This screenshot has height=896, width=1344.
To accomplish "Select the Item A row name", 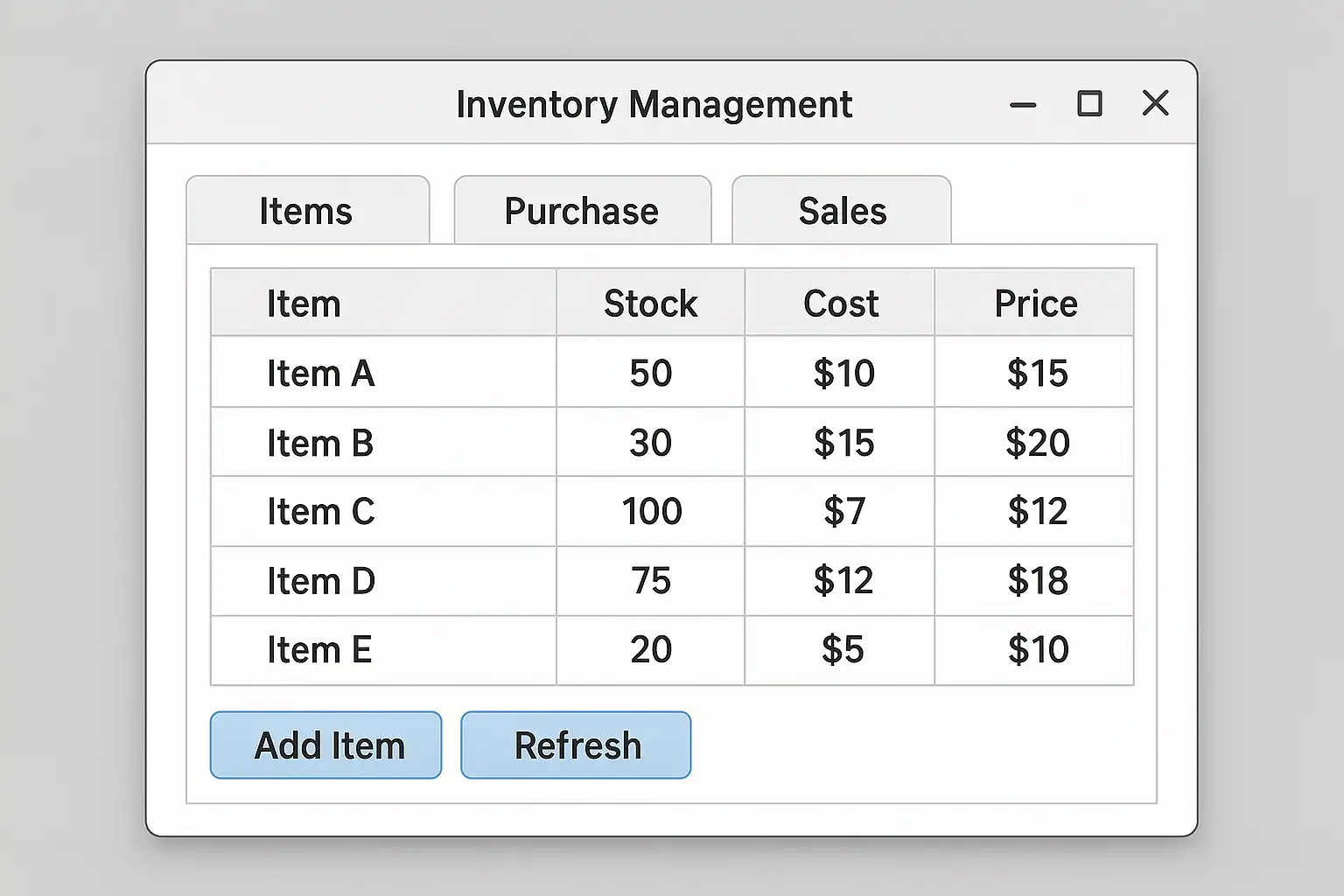I will (x=320, y=374).
